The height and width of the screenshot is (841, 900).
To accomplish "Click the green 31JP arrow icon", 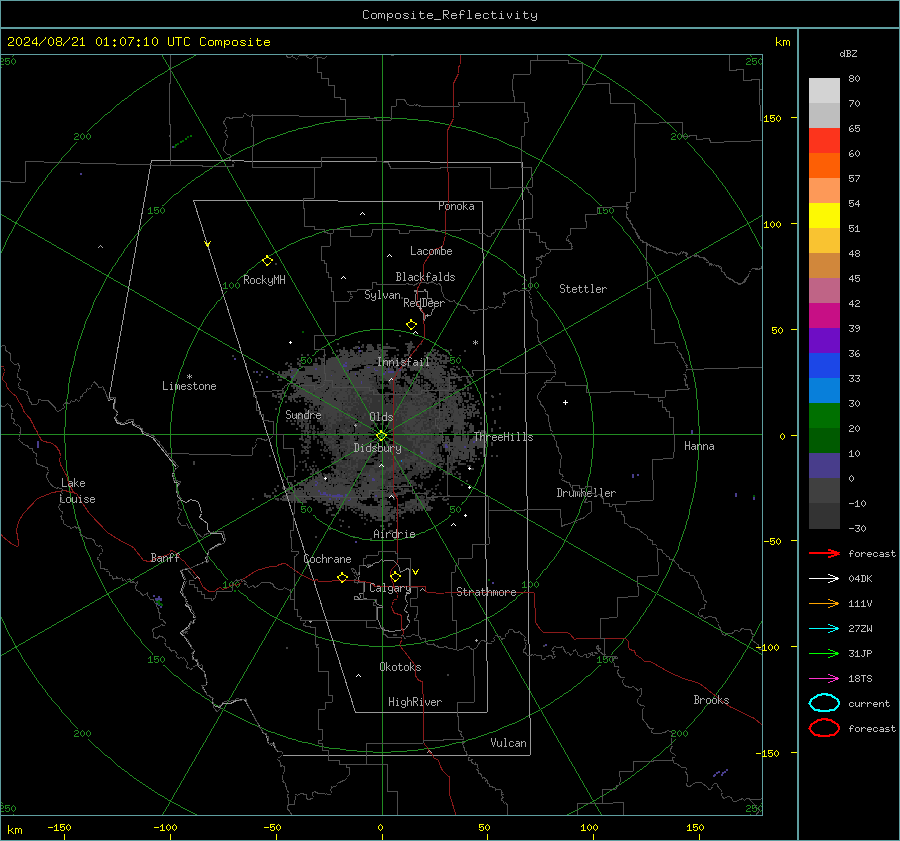I will point(824,653).
